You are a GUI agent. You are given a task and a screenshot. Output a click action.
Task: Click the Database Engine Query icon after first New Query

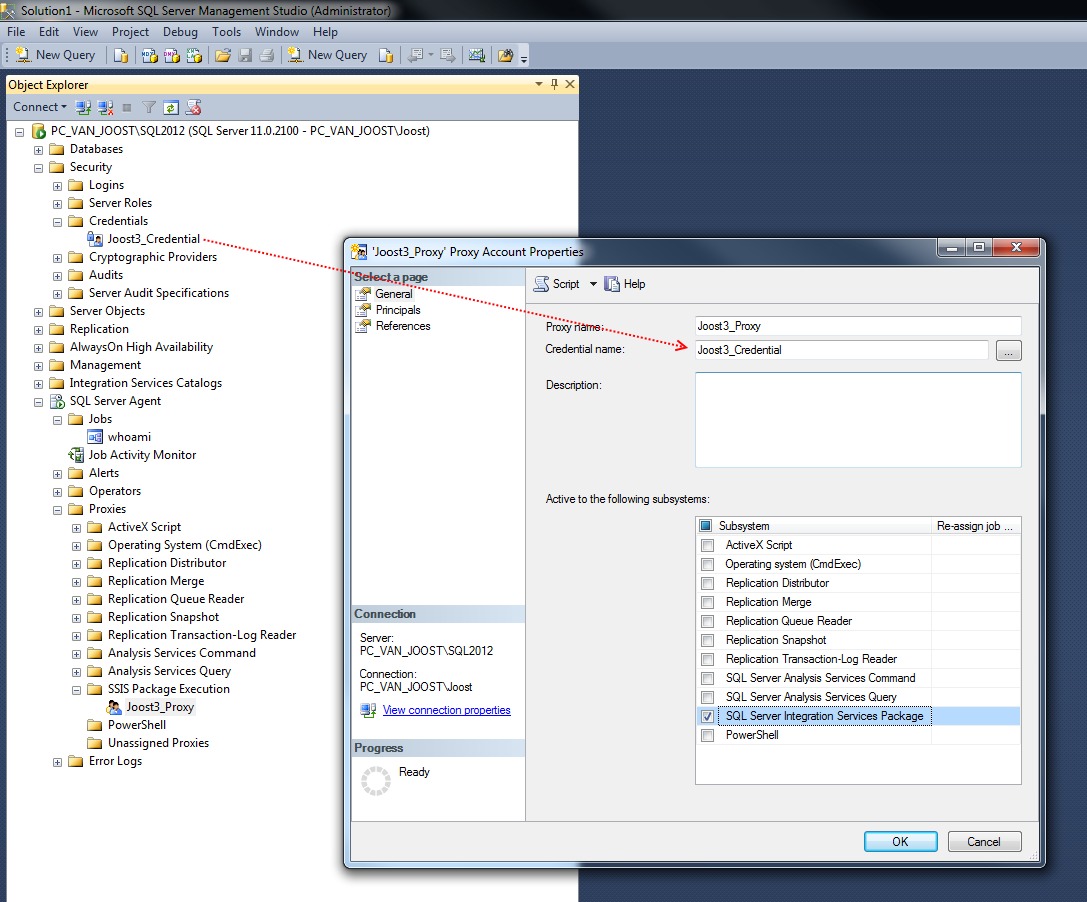[121, 55]
